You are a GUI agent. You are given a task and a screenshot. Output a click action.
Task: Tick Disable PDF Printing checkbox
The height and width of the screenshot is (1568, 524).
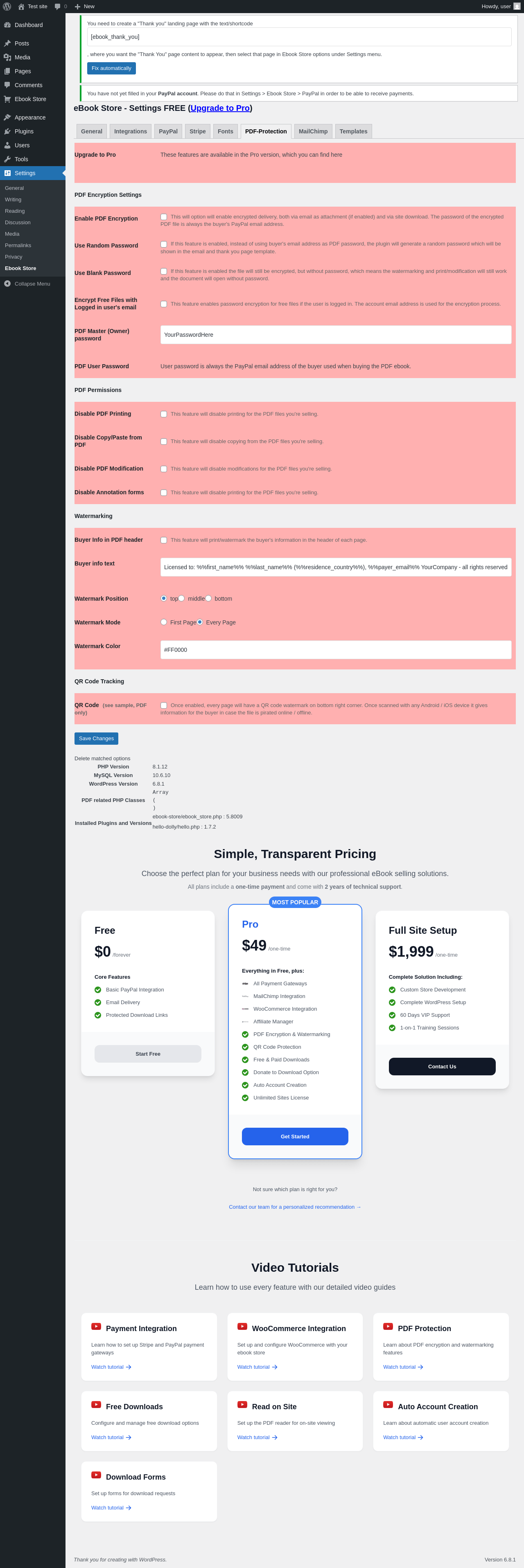tap(163, 414)
